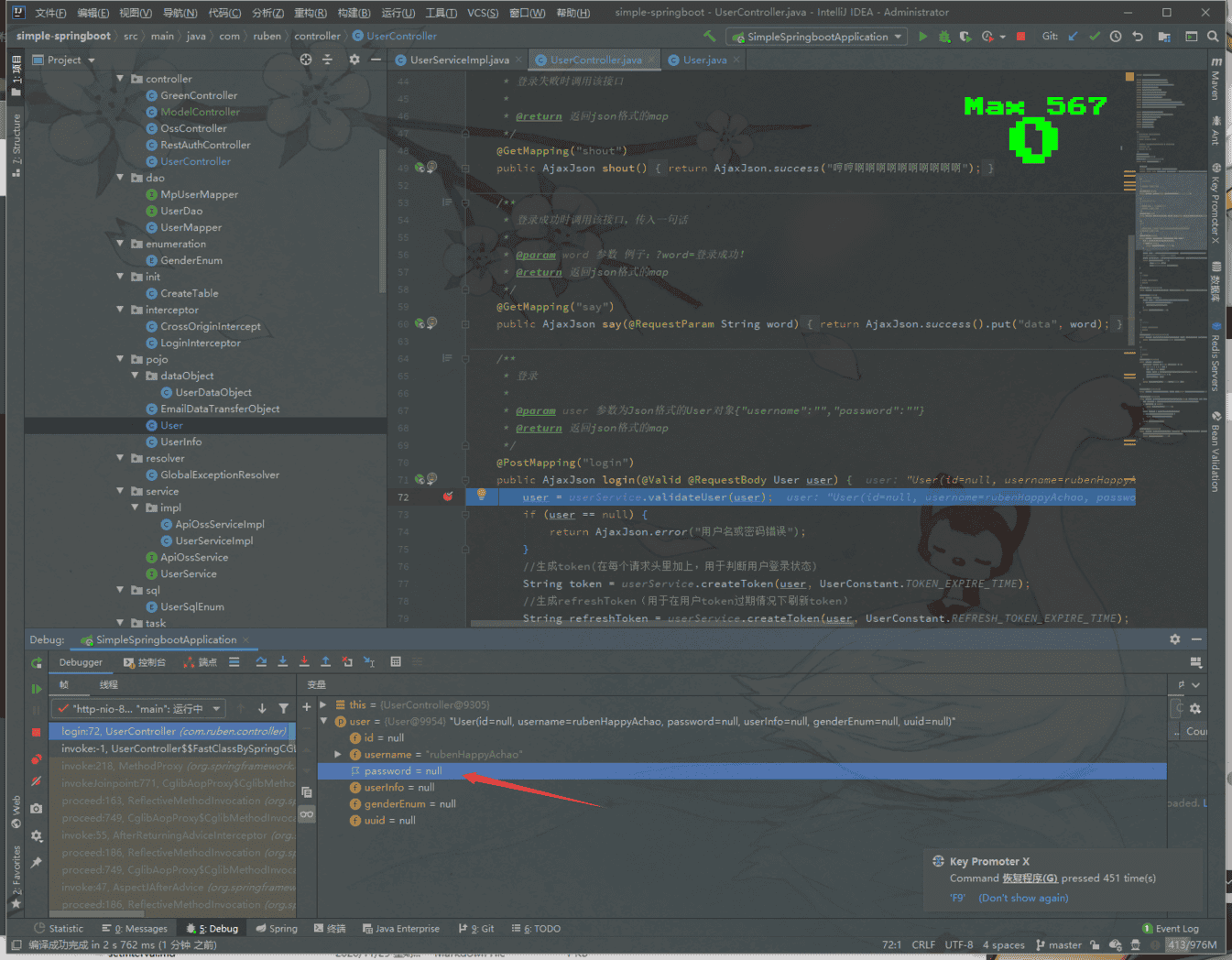The width and height of the screenshot is (1232, 960).
Task: Expand the username variable node
Action: (338, 755)
